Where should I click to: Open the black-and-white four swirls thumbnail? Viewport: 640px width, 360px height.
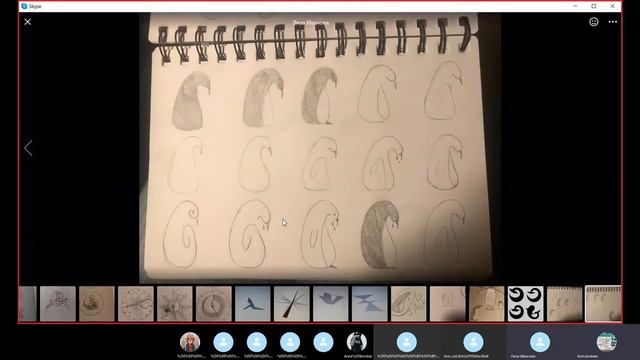(x=525, y=304)
